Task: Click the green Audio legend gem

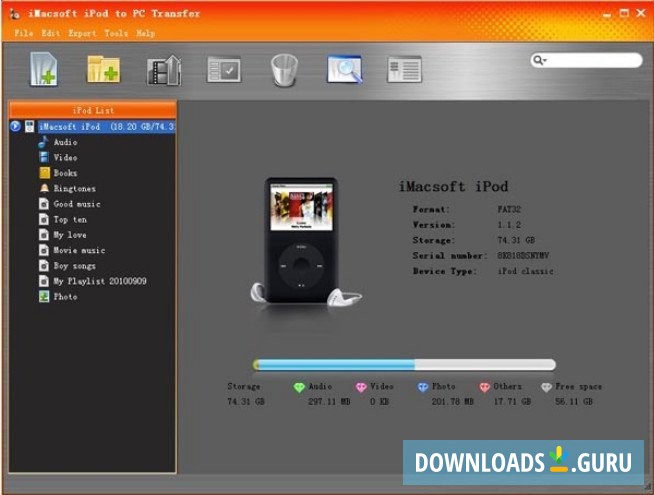Action: coord(299,387)
